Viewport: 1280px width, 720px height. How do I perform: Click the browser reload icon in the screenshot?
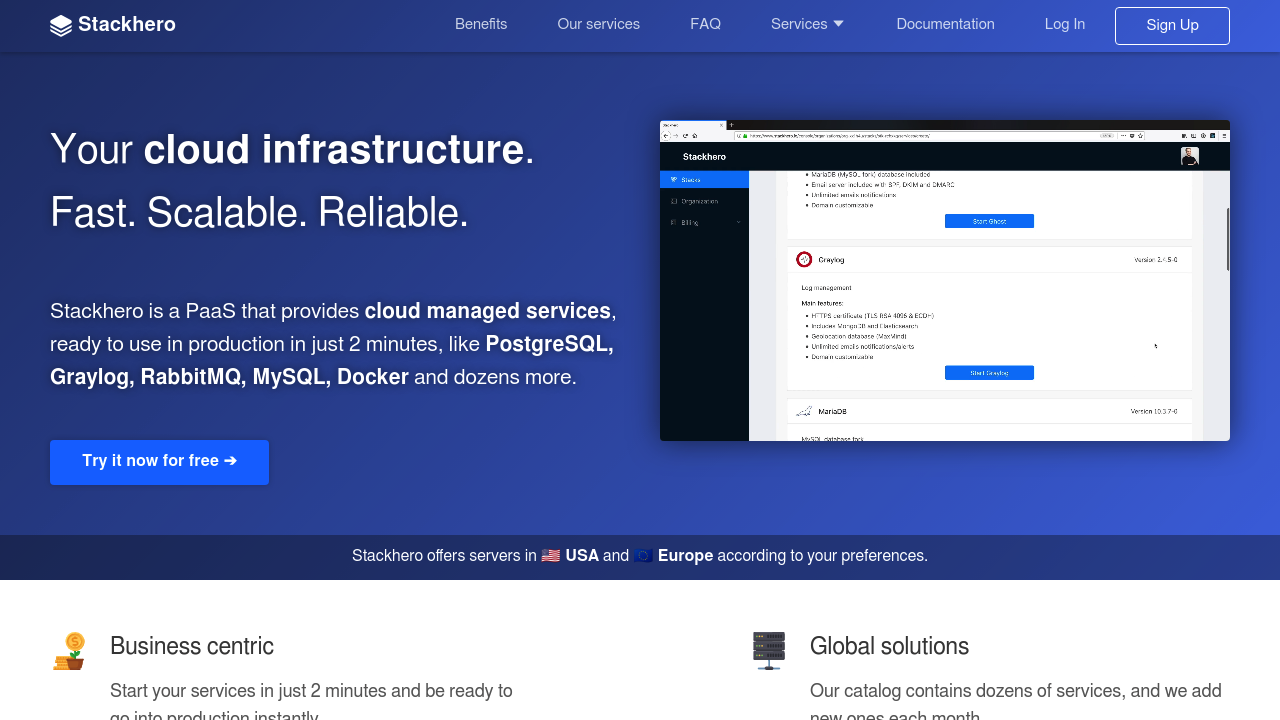(686, 136)
